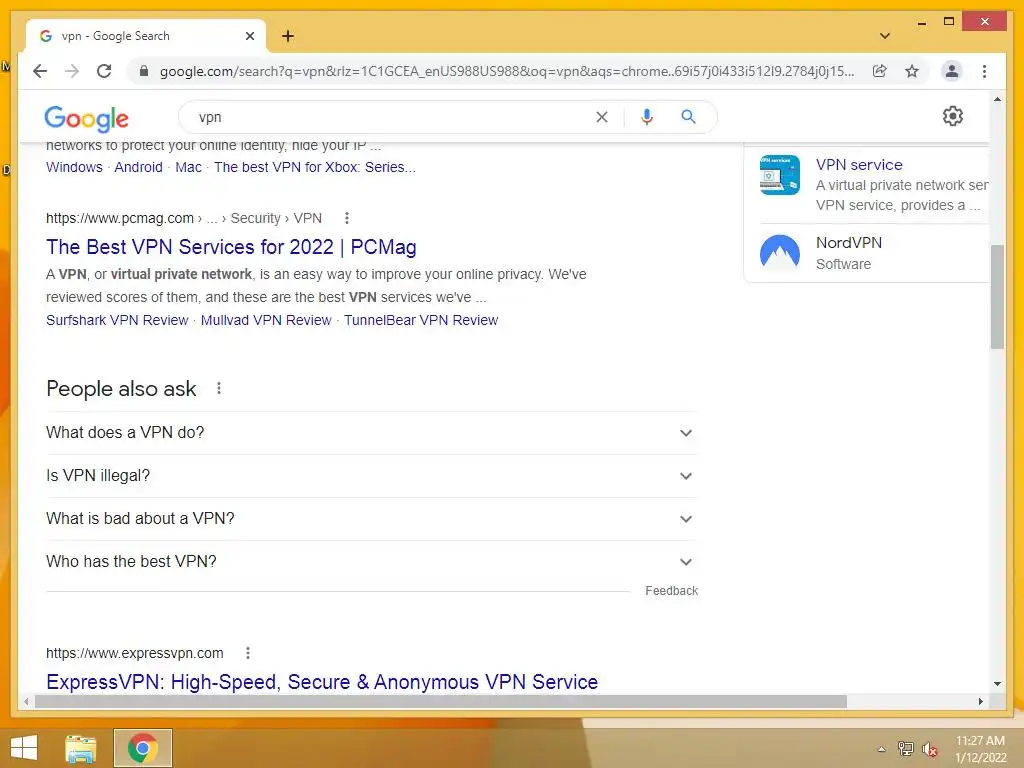Select the vpn - Google Search tab
The width and height of the screenshot is (1024, 768).
click(x=146, y=36)
